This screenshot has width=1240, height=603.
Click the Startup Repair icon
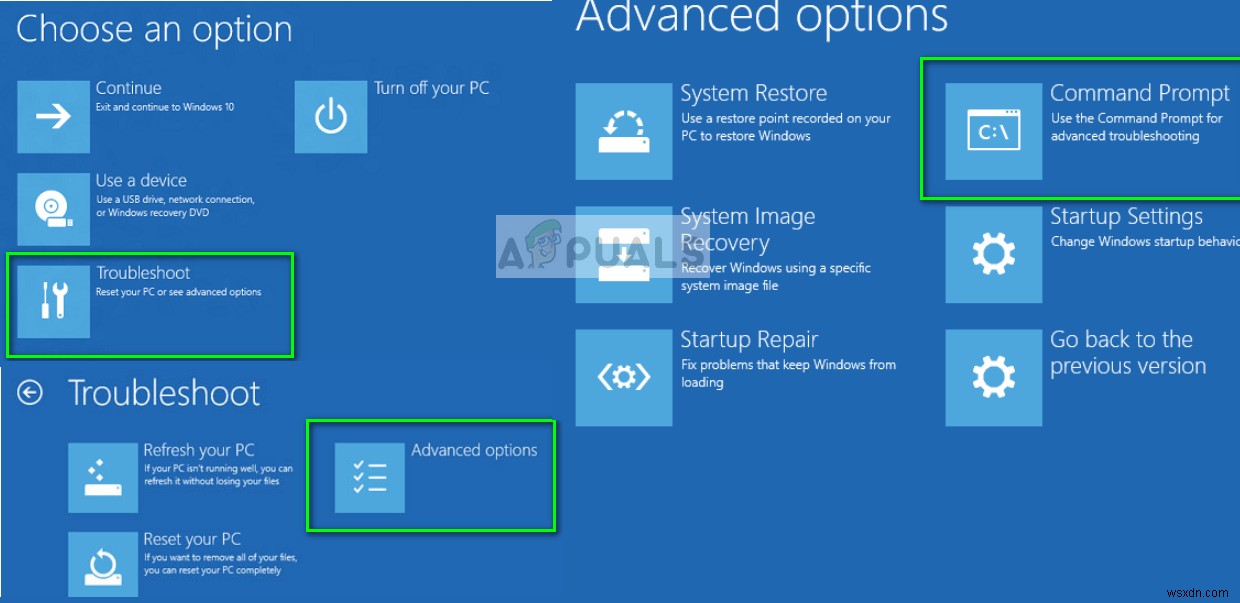[x=624, y=377]
